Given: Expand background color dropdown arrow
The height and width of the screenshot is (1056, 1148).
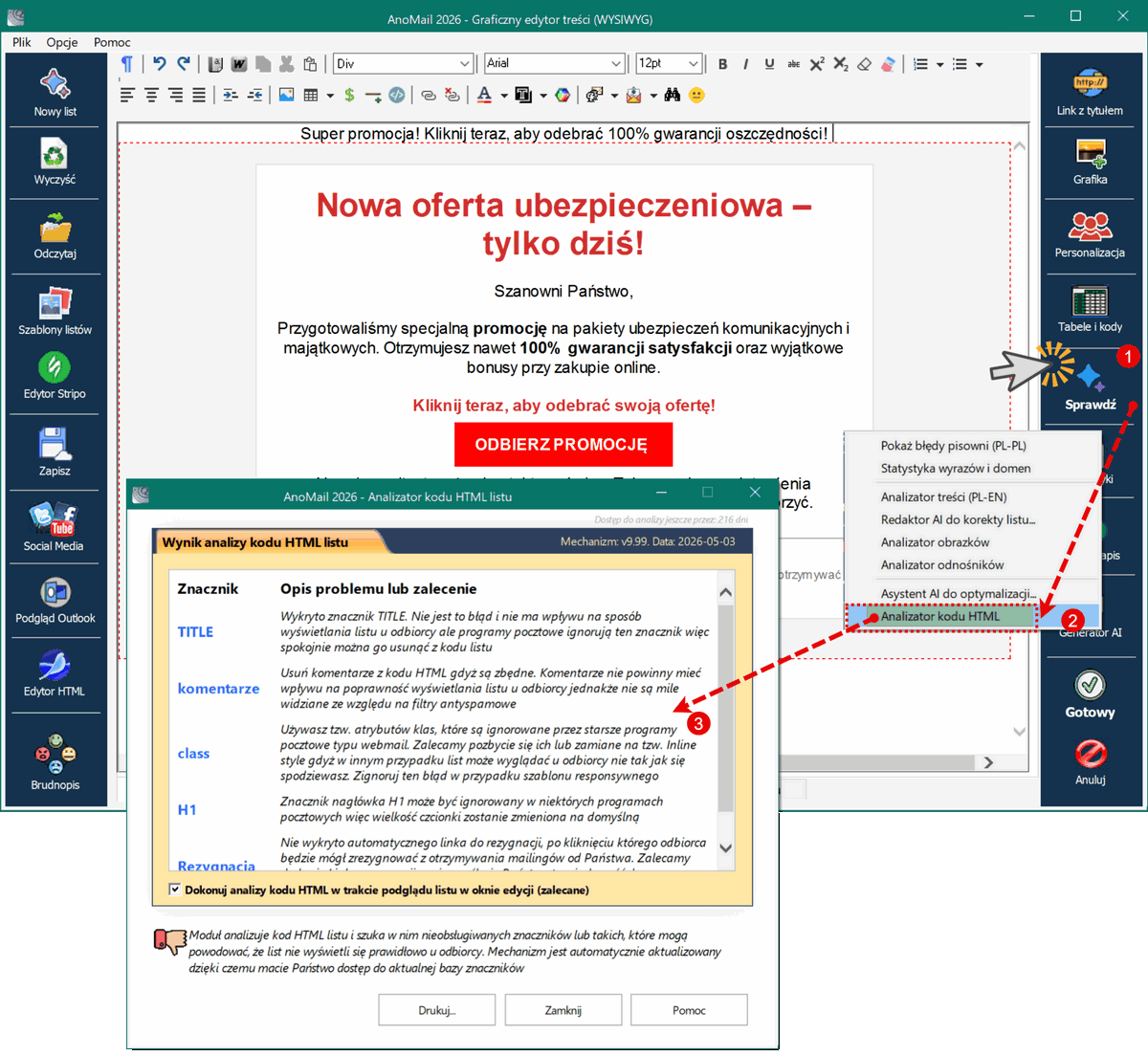Looking at the screenshot, I should click(x=542, y=95).
